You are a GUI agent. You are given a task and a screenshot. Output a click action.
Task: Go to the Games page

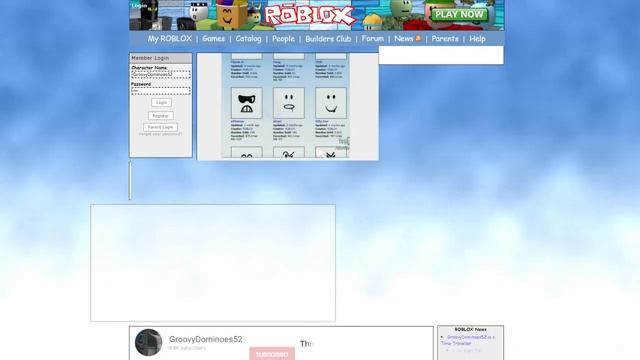[x=213, y=39]
